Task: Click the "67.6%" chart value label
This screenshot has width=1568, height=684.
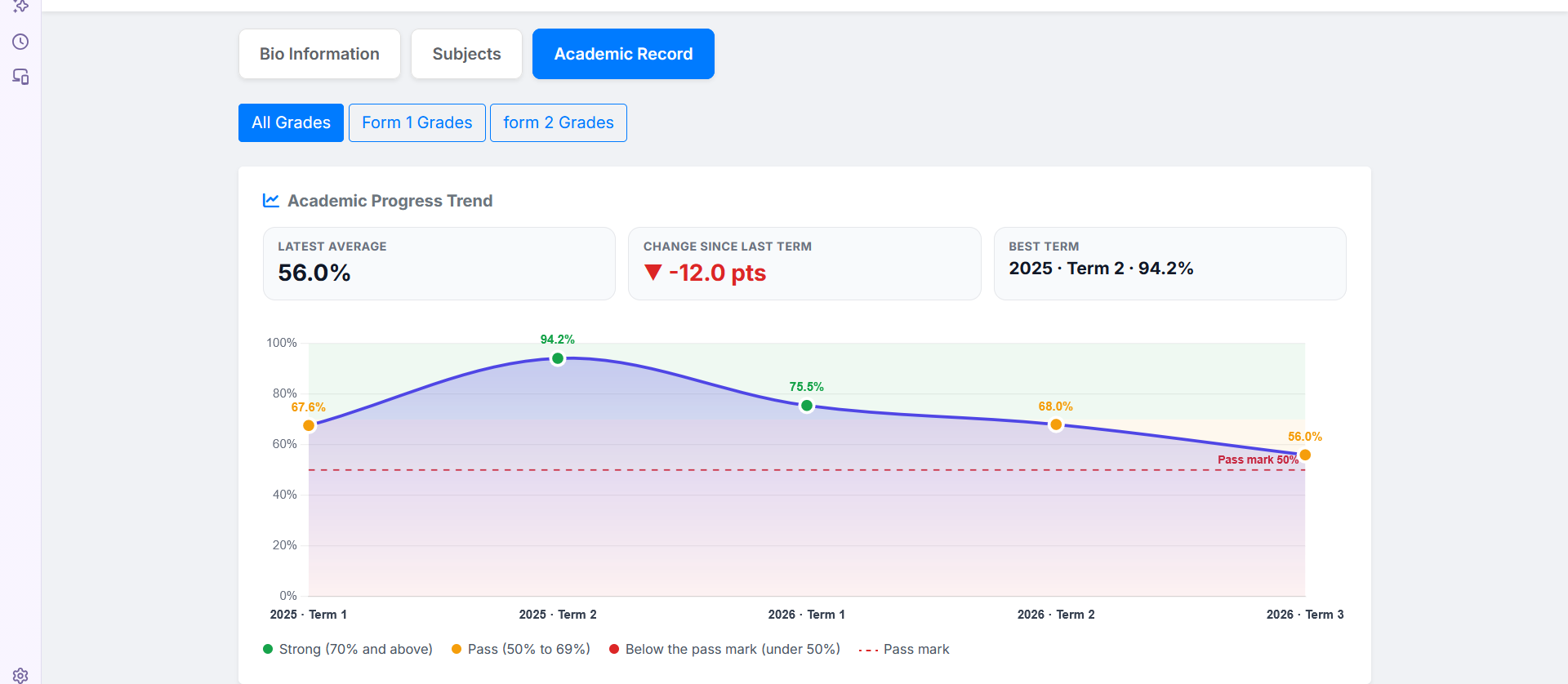Action: 309,407
